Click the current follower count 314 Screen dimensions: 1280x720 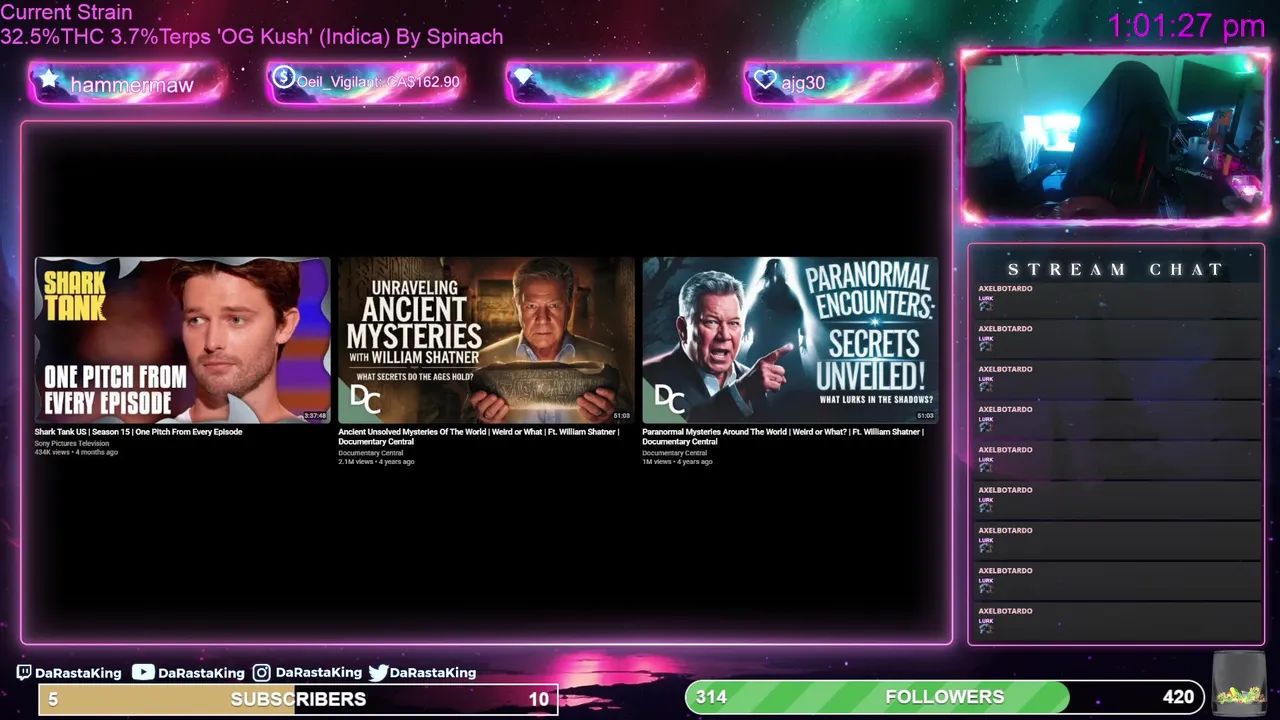(x=711, y=697)
